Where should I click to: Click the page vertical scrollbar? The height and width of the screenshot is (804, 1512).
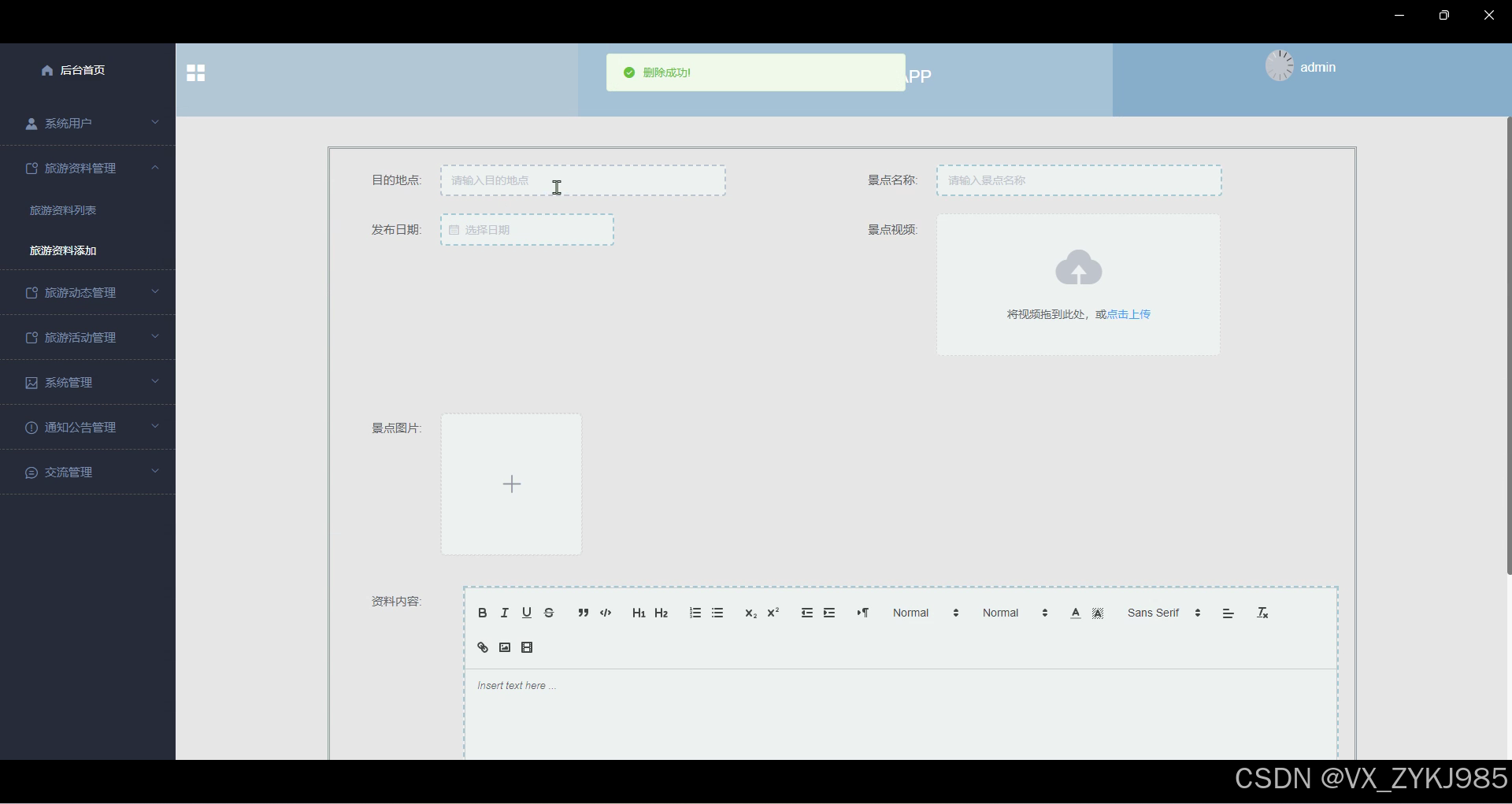[x=1509, y=346]
